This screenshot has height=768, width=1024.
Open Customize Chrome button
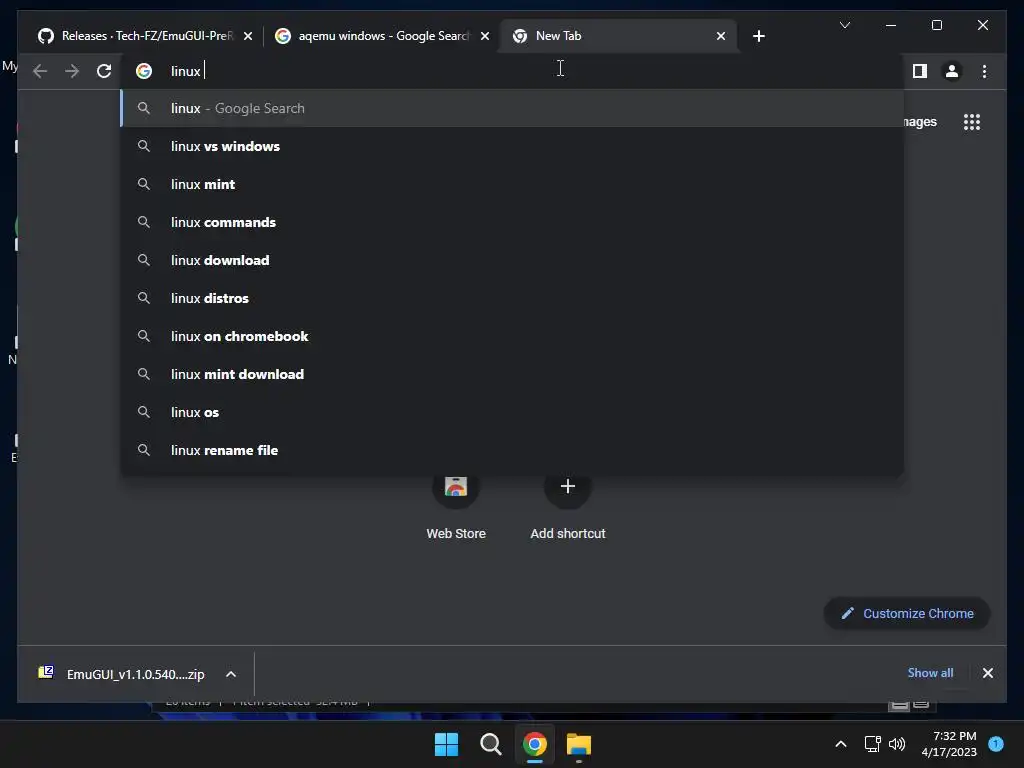click(907, 613)
